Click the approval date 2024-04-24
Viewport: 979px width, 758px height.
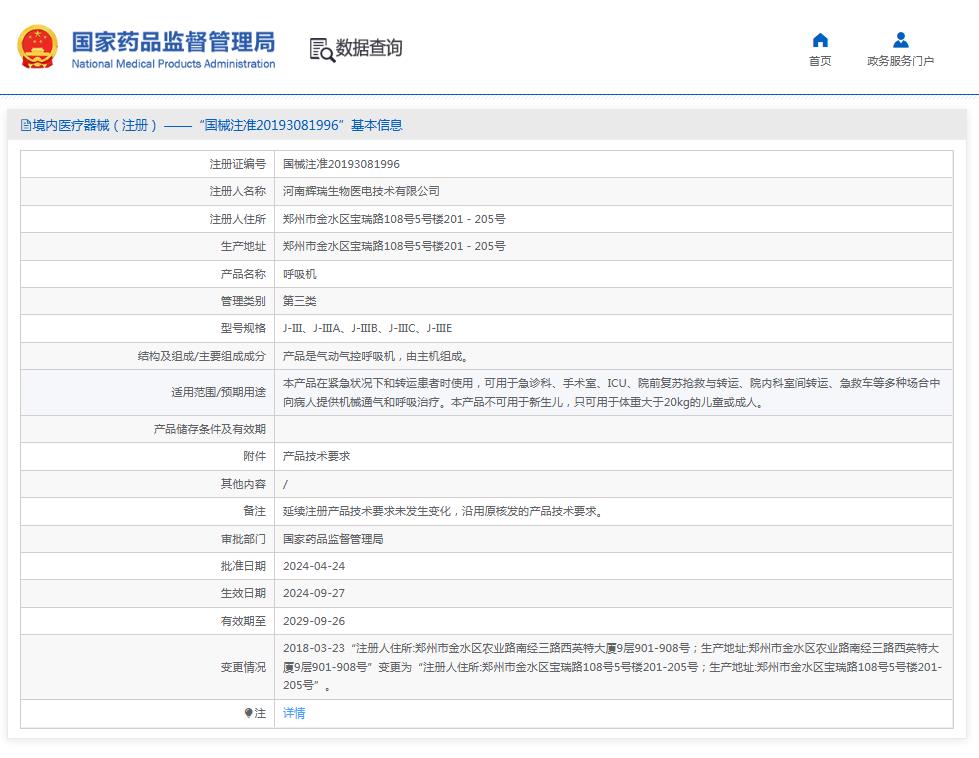(314, 566)
